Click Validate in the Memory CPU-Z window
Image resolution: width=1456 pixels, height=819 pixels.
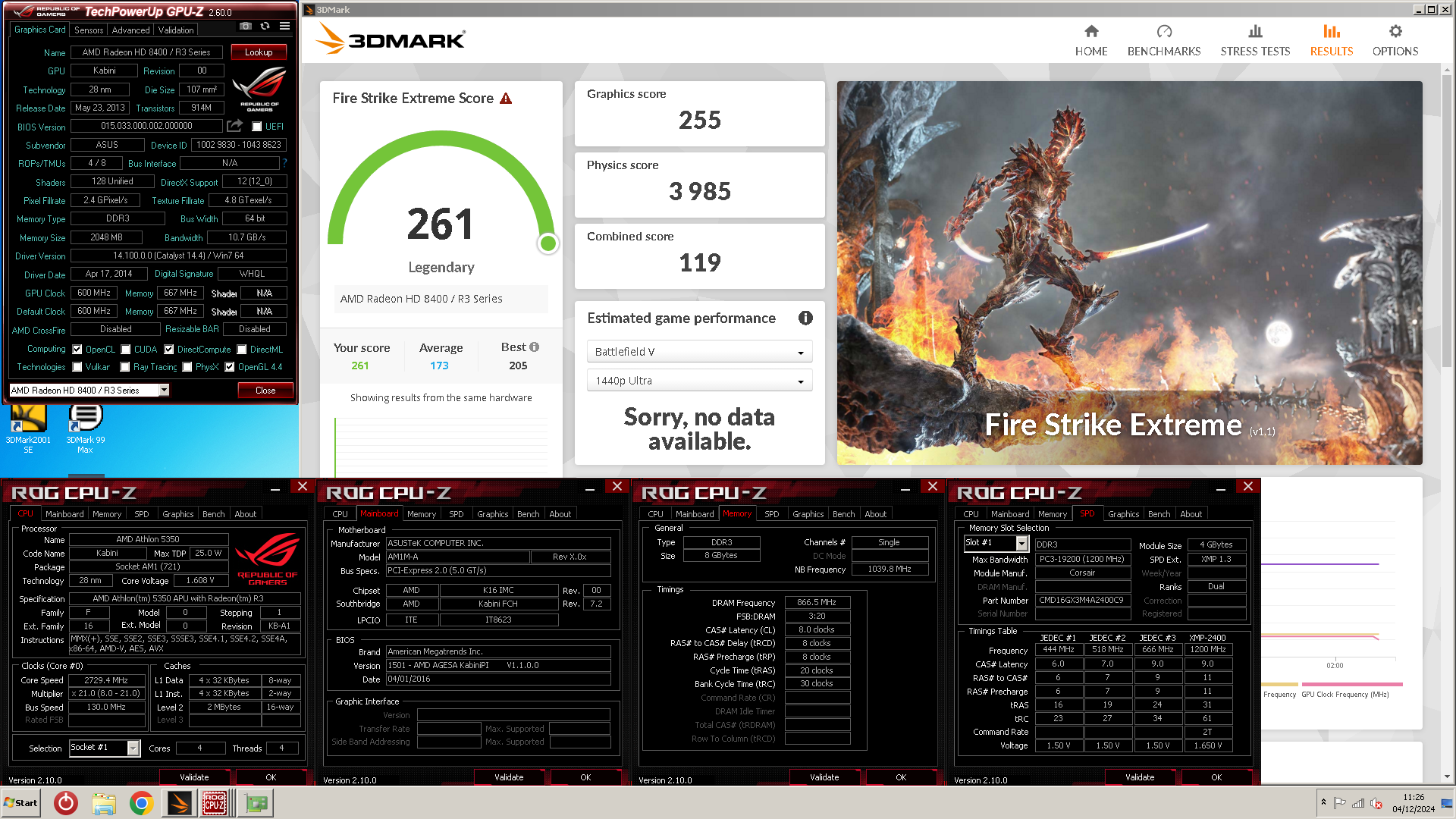pos(824,777)
